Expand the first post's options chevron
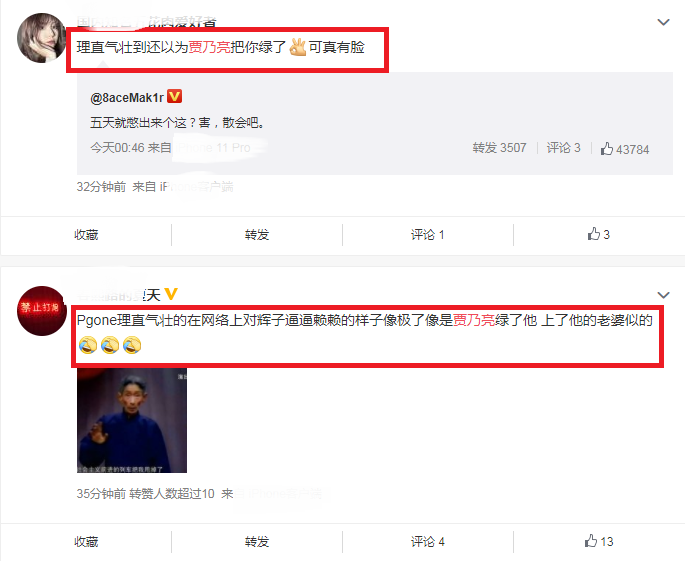685x561 pixels. [663, 22]
